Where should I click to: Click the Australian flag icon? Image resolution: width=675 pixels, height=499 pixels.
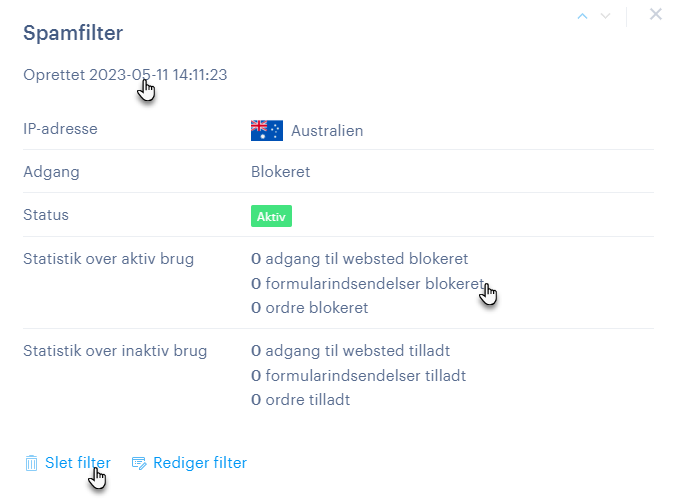click(x=266, y=130)
